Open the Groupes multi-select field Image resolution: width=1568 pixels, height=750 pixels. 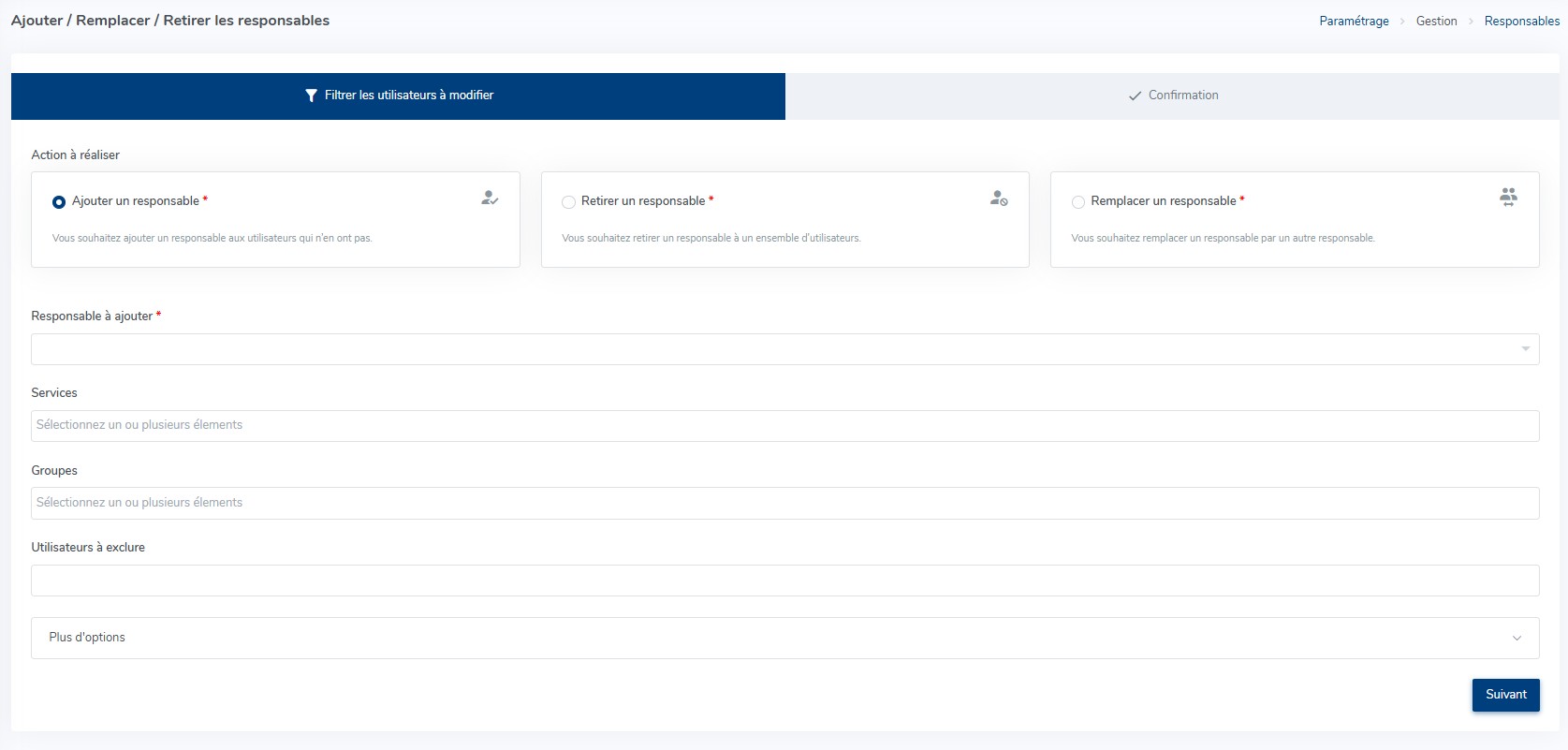tap(784, 503)
